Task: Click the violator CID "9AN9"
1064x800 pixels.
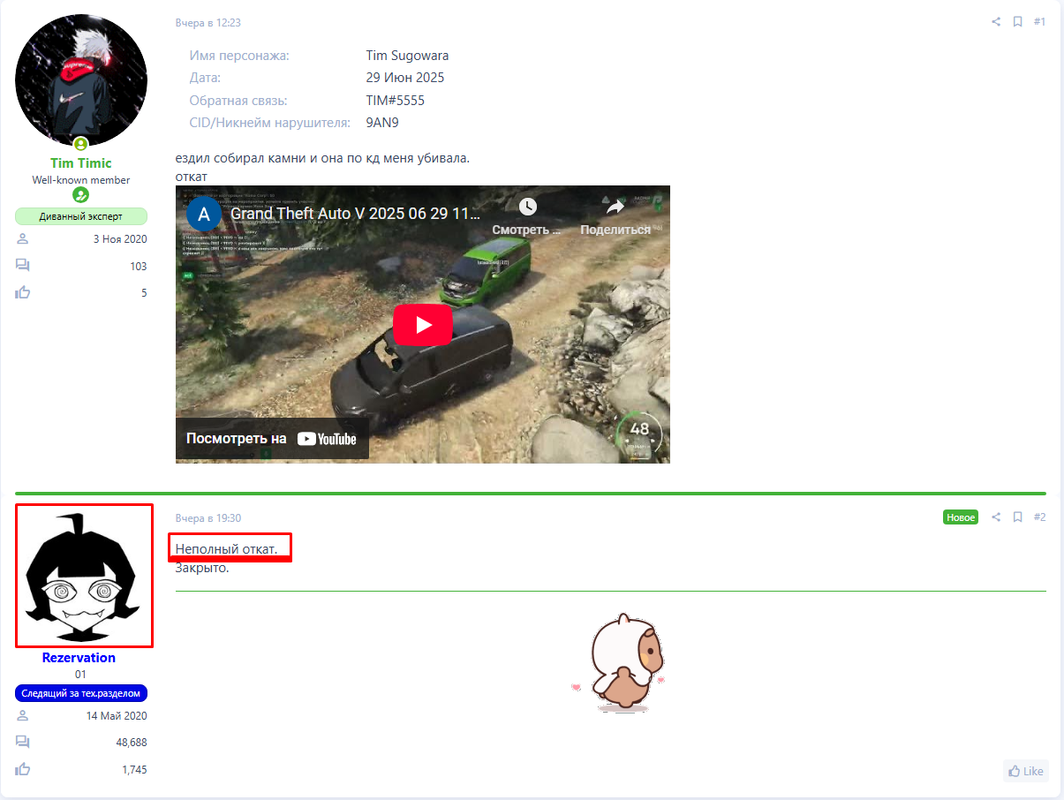Action: pyautogui.click(x=382, y=123)
